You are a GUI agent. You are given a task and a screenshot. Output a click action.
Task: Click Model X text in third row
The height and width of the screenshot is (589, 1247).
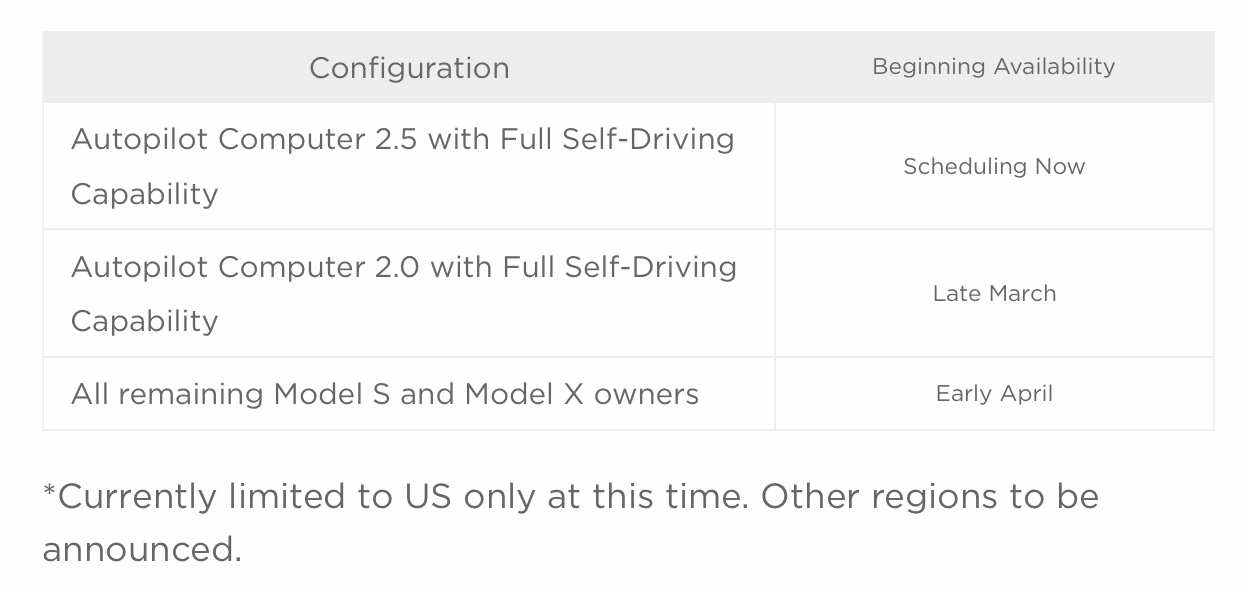[x=524, y=394]
